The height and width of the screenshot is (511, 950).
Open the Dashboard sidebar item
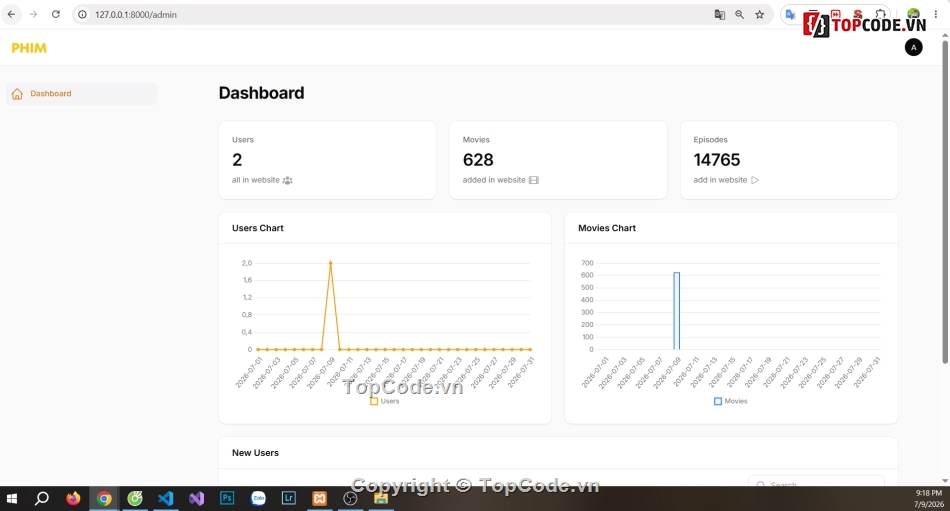pos(81,94)
